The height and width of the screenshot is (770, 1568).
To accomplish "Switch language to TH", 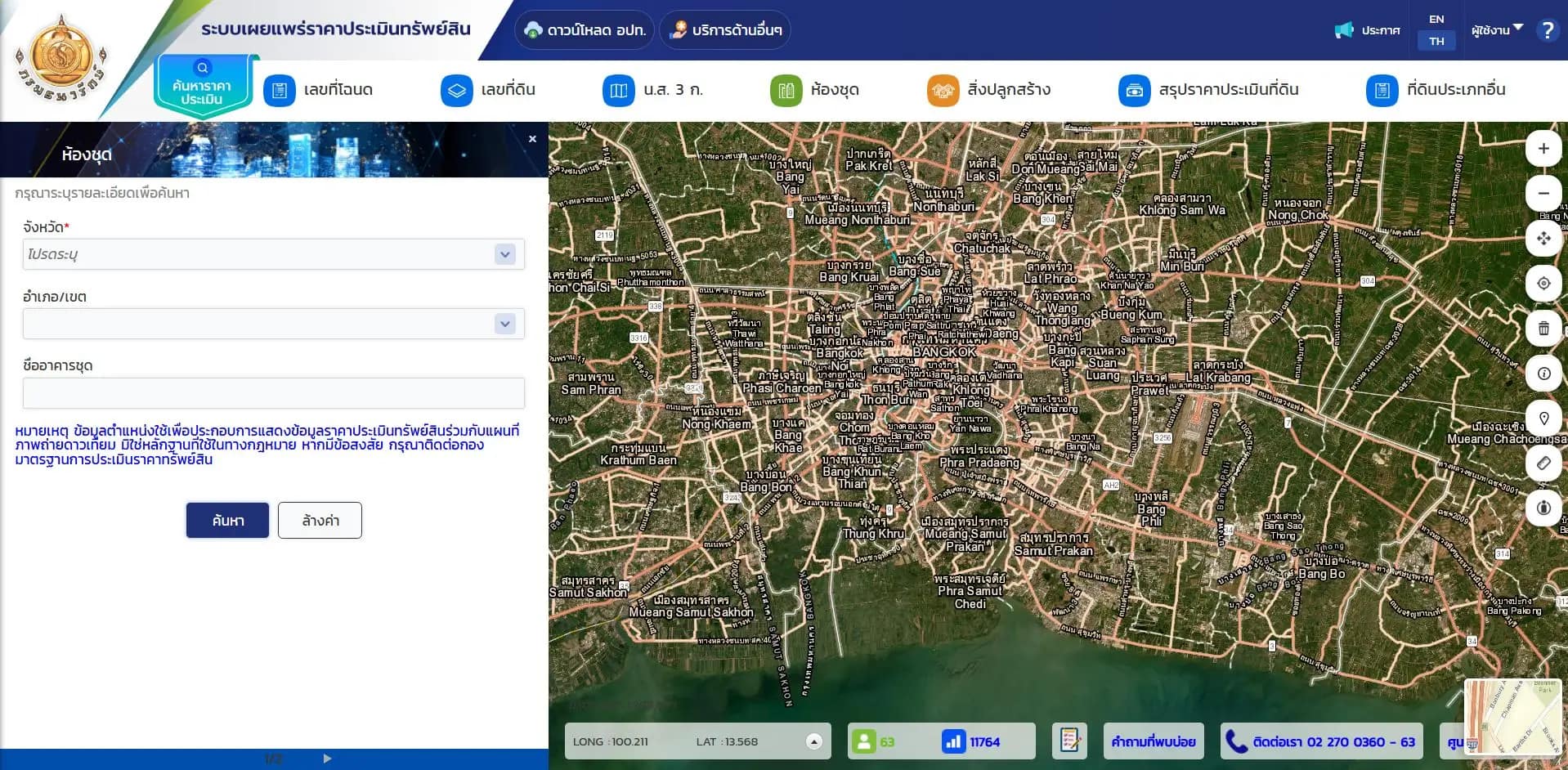I will 1436,41.
